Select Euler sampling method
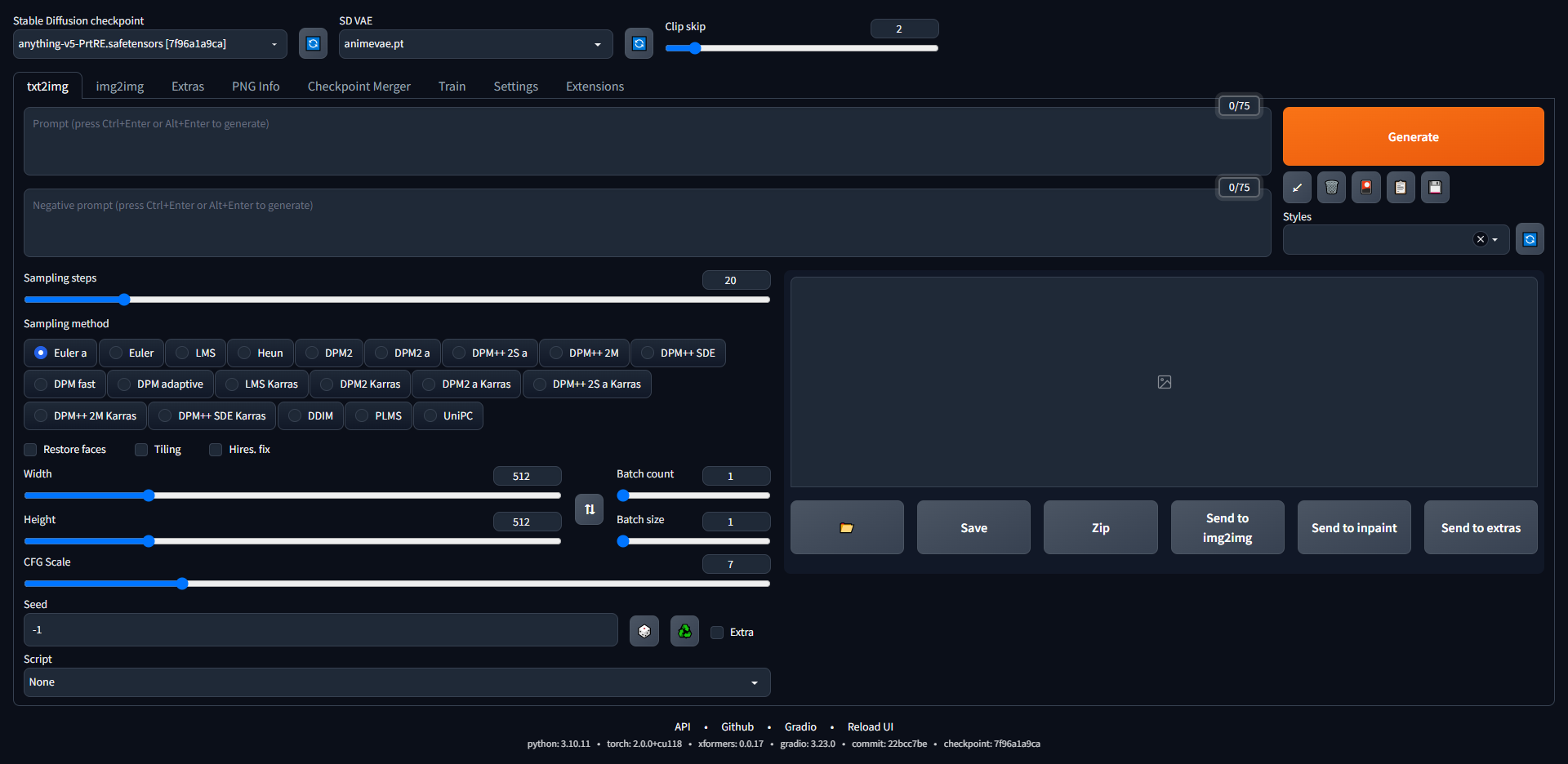The image size is (1568, 764). pyautogui.click(x=131, y=353)
